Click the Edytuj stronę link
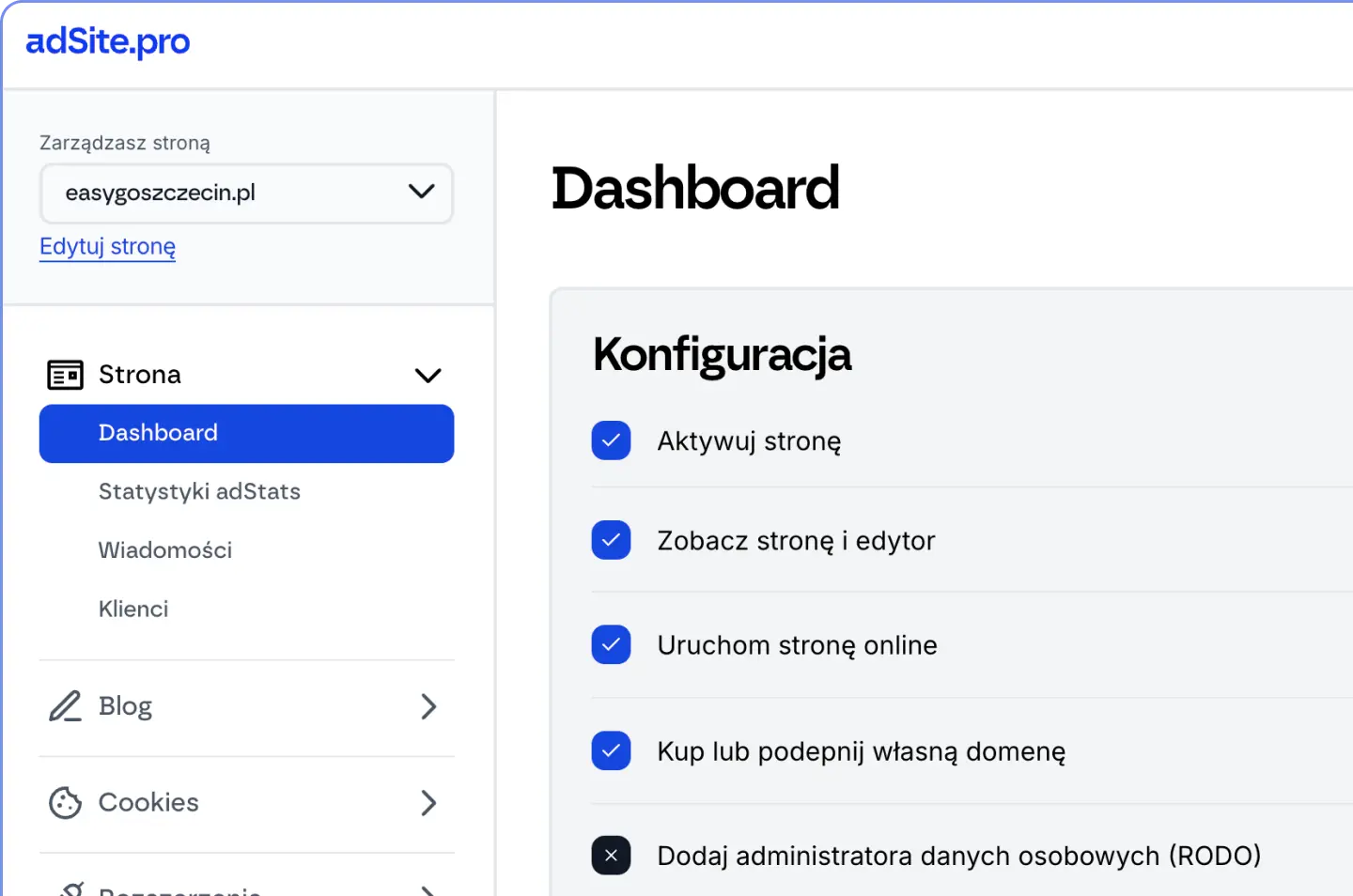 click(106, 246)
